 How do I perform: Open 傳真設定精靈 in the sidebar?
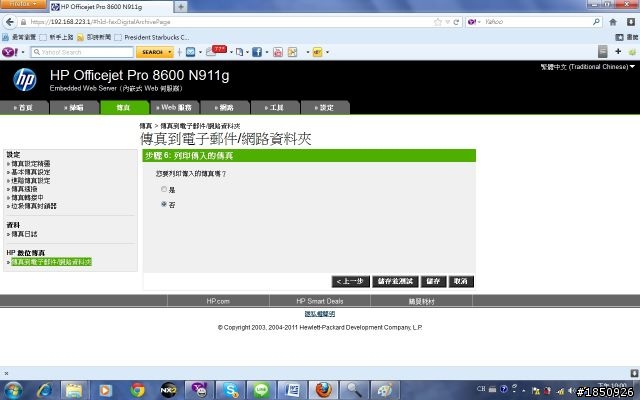(31, 164)
